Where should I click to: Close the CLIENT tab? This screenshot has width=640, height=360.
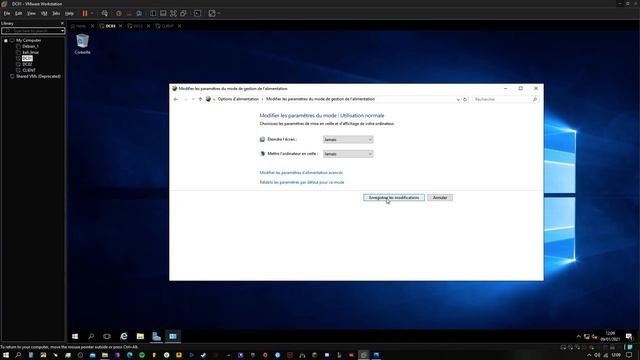tap(180, 26)
